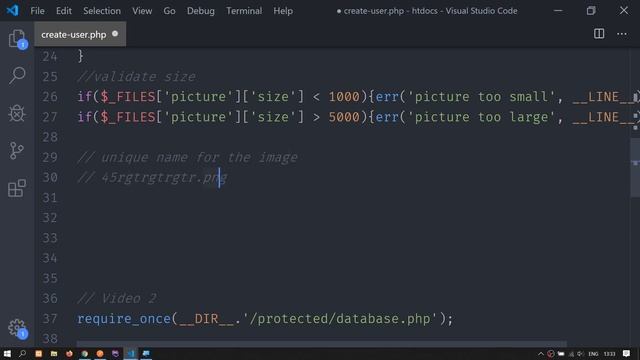The width and height of the screenshot is (640, 360).
Task: Open the Chrome taskbar icon
Action: [84, 353]
